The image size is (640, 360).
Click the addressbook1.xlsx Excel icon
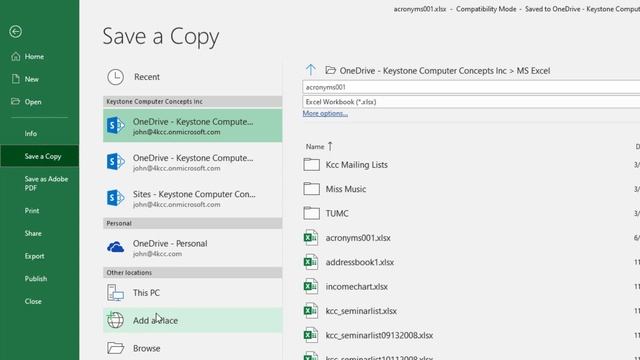point(311,262)
